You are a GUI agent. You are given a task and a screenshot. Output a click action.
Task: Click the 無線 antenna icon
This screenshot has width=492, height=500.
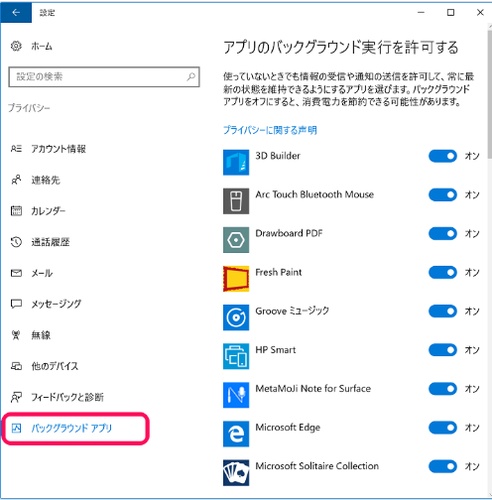[x=16, y=335]
